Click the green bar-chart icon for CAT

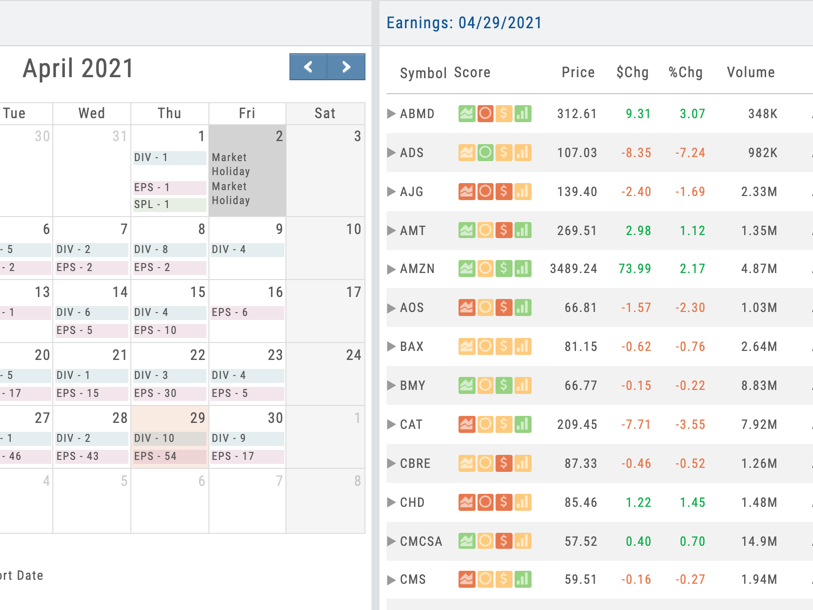click(x=523, y=424)
